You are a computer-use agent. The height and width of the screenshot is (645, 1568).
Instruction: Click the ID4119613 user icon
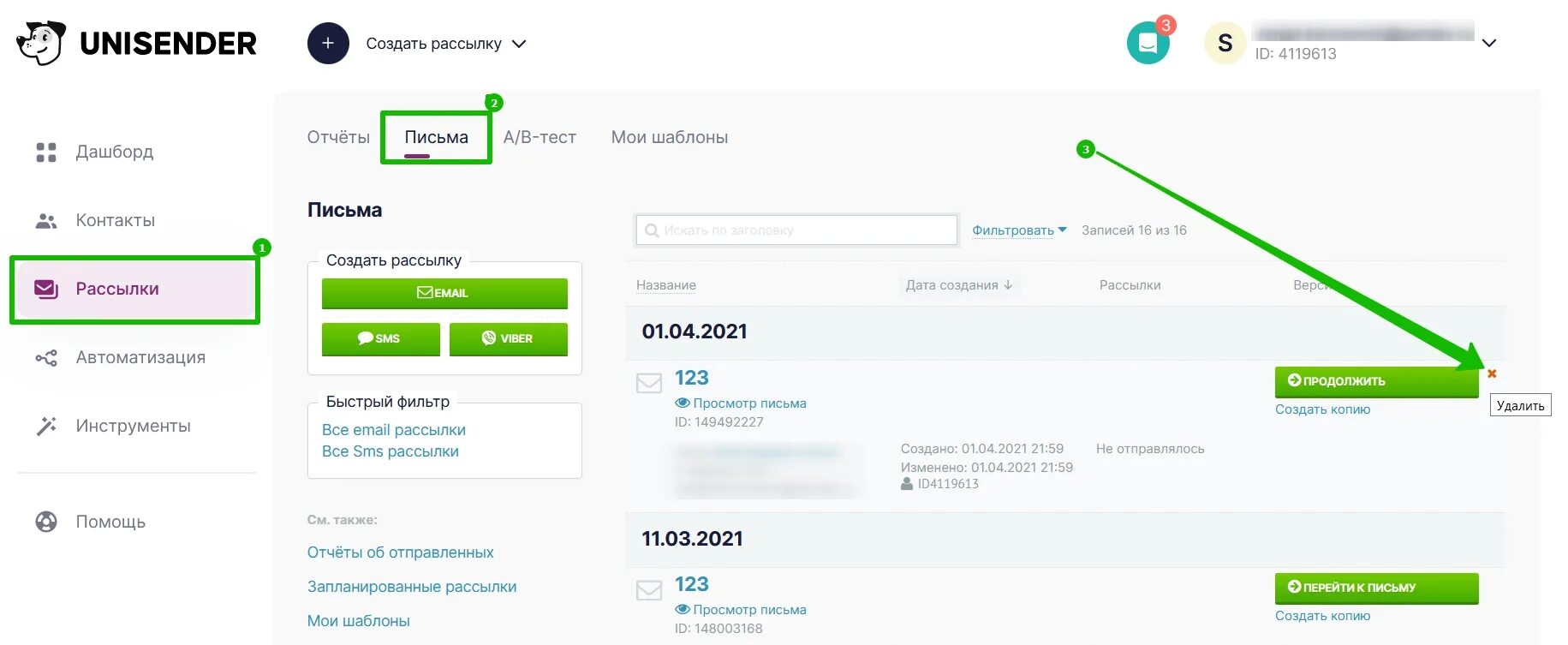click(x=907, y=484)
